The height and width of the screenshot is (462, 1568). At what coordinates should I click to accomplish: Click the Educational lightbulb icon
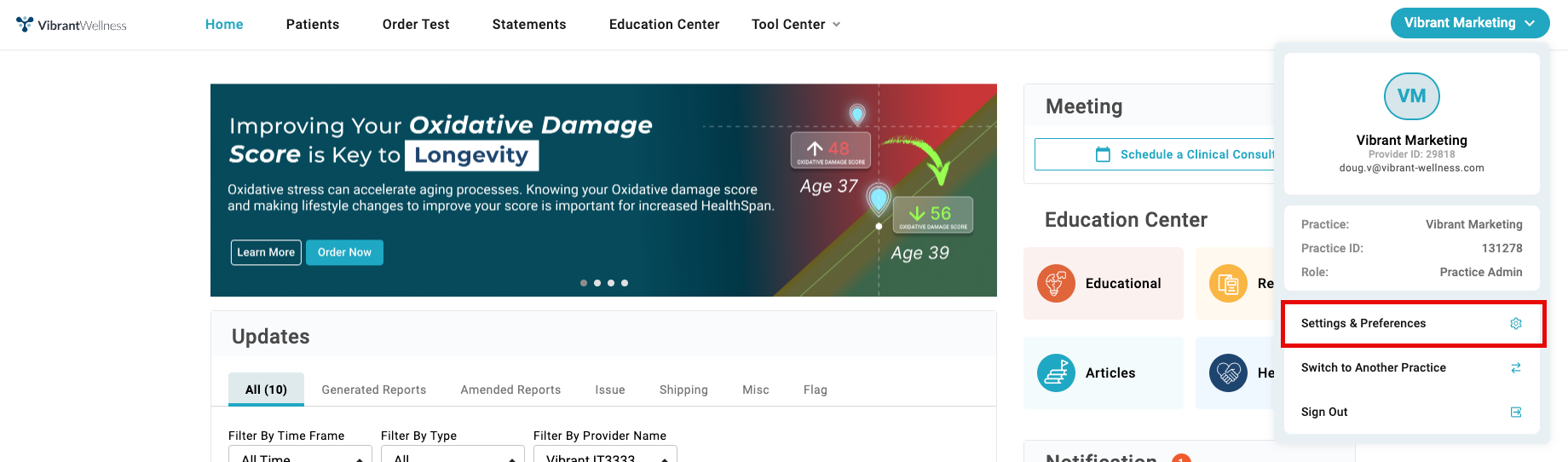click(x=1056, y=284)
